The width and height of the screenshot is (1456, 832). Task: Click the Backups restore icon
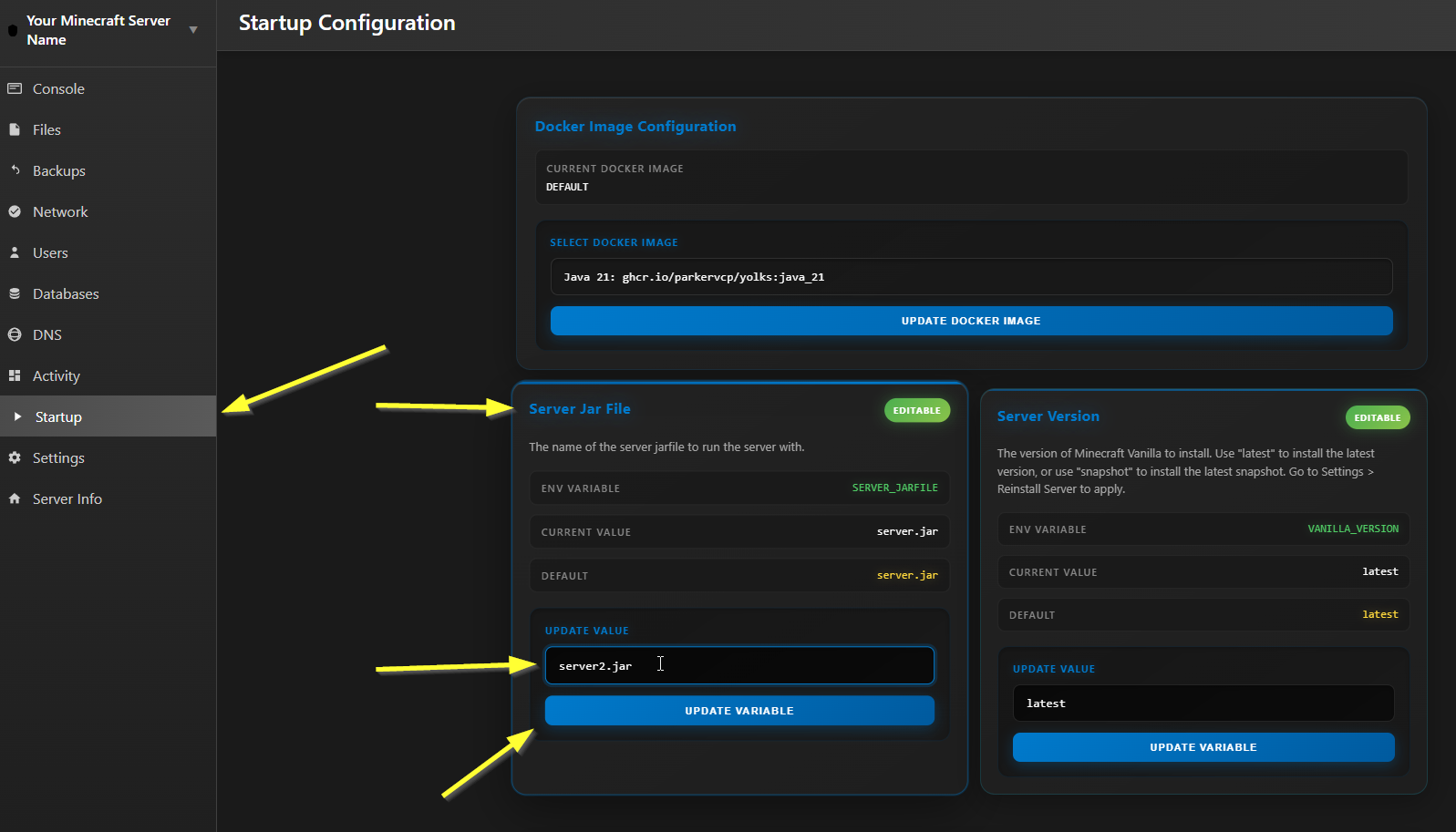pyautogui.click(x=15, y=170)
